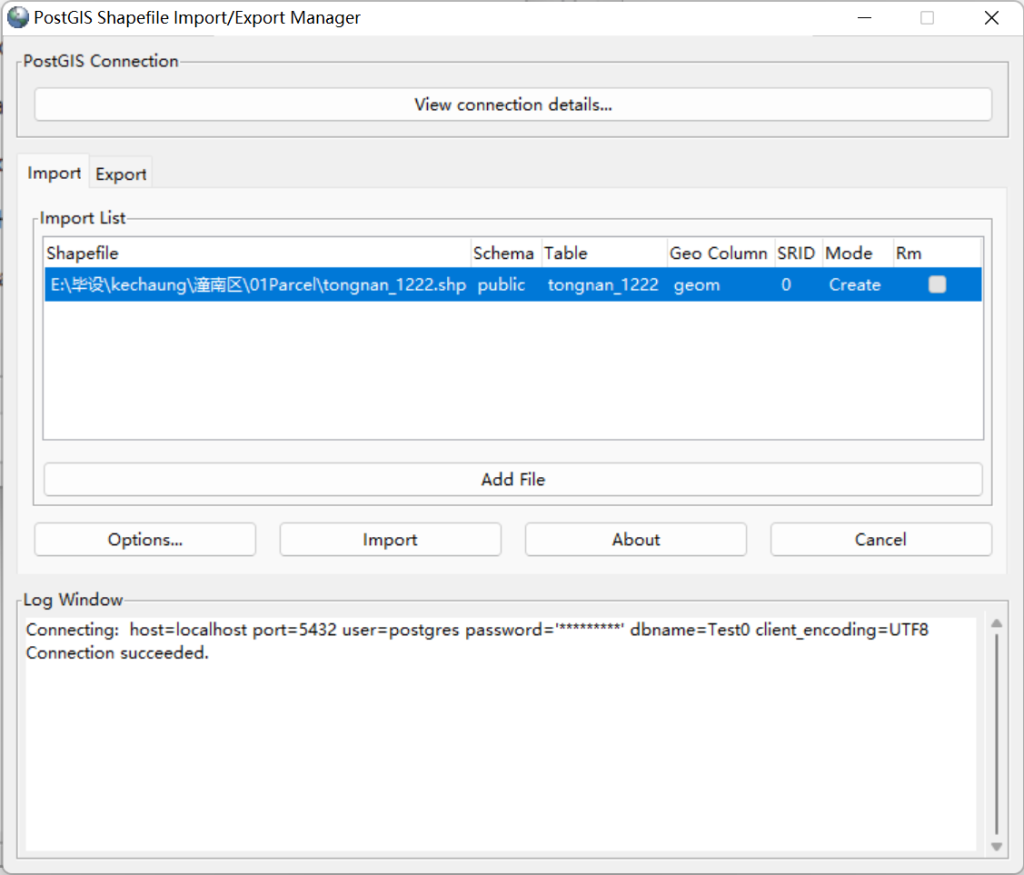The width and height of the screenshot is (1024, 875).
Task: Click the Rm column header
Action: pyautogui.click(x=937, y=253)
